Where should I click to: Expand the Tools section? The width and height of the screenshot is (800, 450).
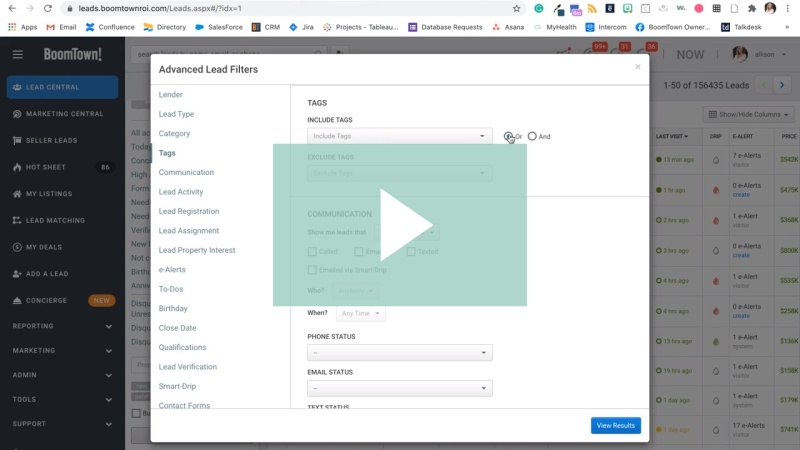coord(62,399)
